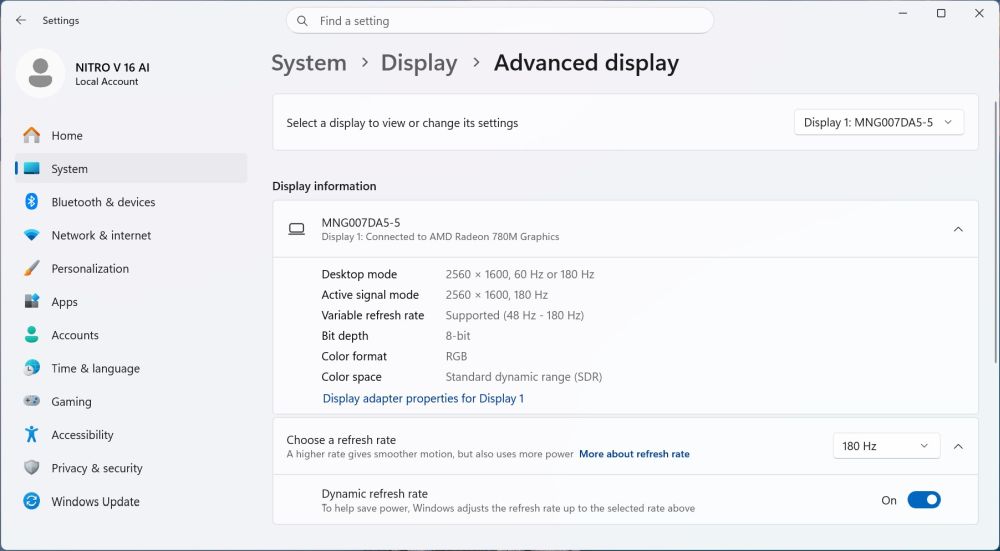Open Personalization settings
Viewport: 1000px width, 551px height.
tap(131, 268)
